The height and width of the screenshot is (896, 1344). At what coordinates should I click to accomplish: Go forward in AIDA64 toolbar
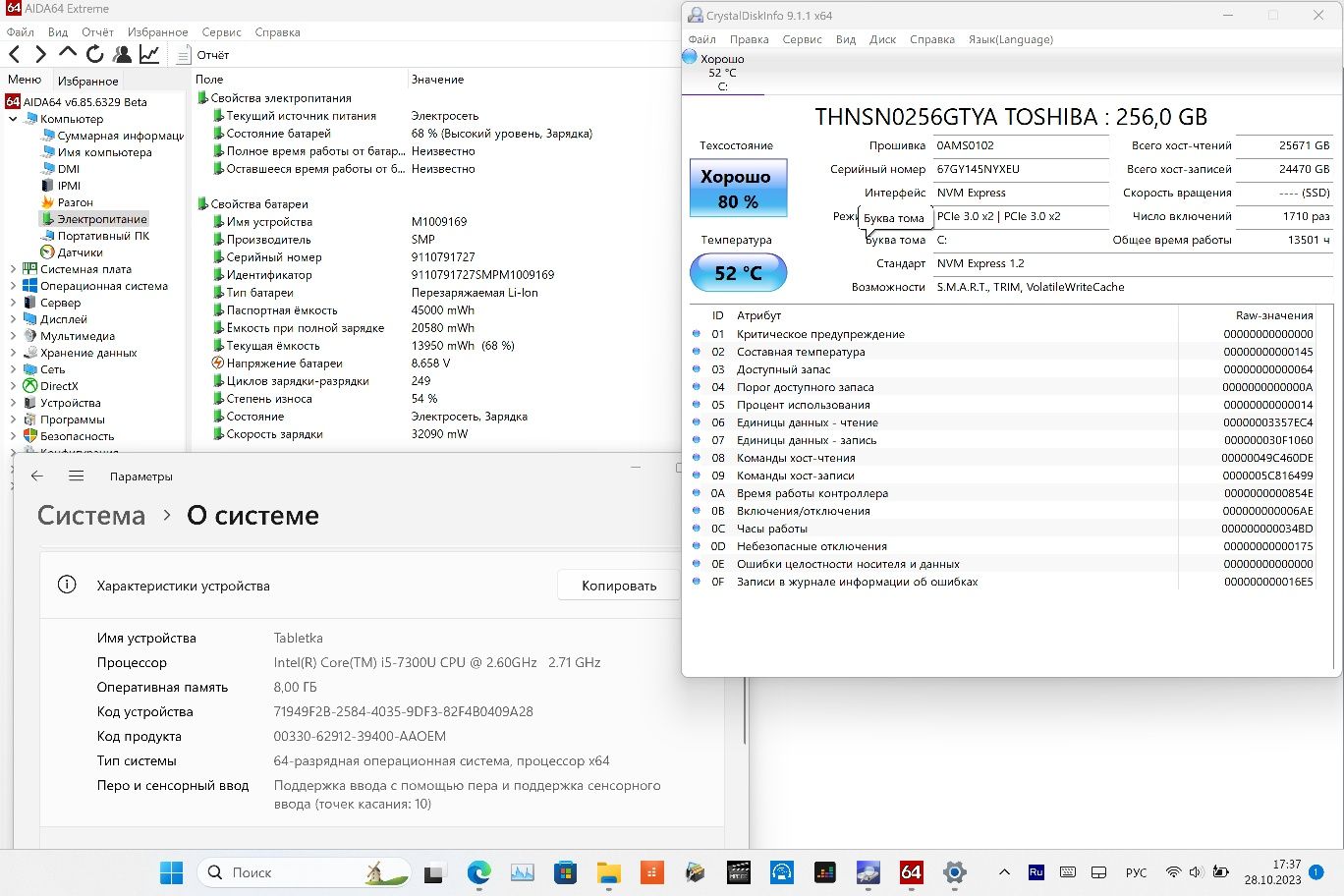pos(40,55)
